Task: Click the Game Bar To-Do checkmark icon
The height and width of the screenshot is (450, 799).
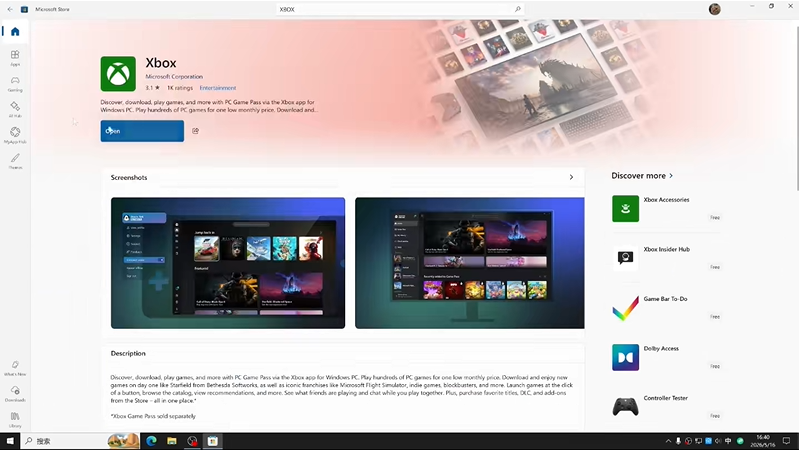Action: click(625, 307)
